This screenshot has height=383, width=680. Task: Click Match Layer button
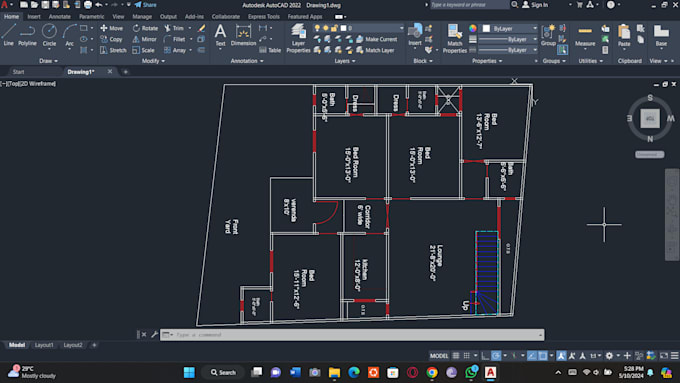pos(375,50)
